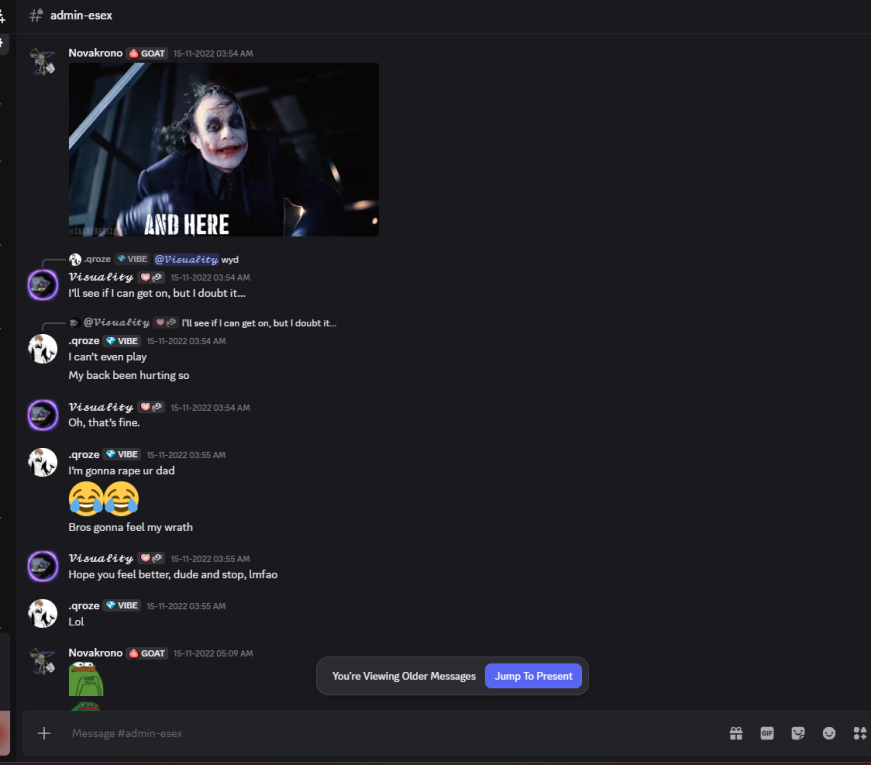Click the @Visuality mention in the 'wyd' reply preview
871x765 pixels.
click(x=186, y=259)
